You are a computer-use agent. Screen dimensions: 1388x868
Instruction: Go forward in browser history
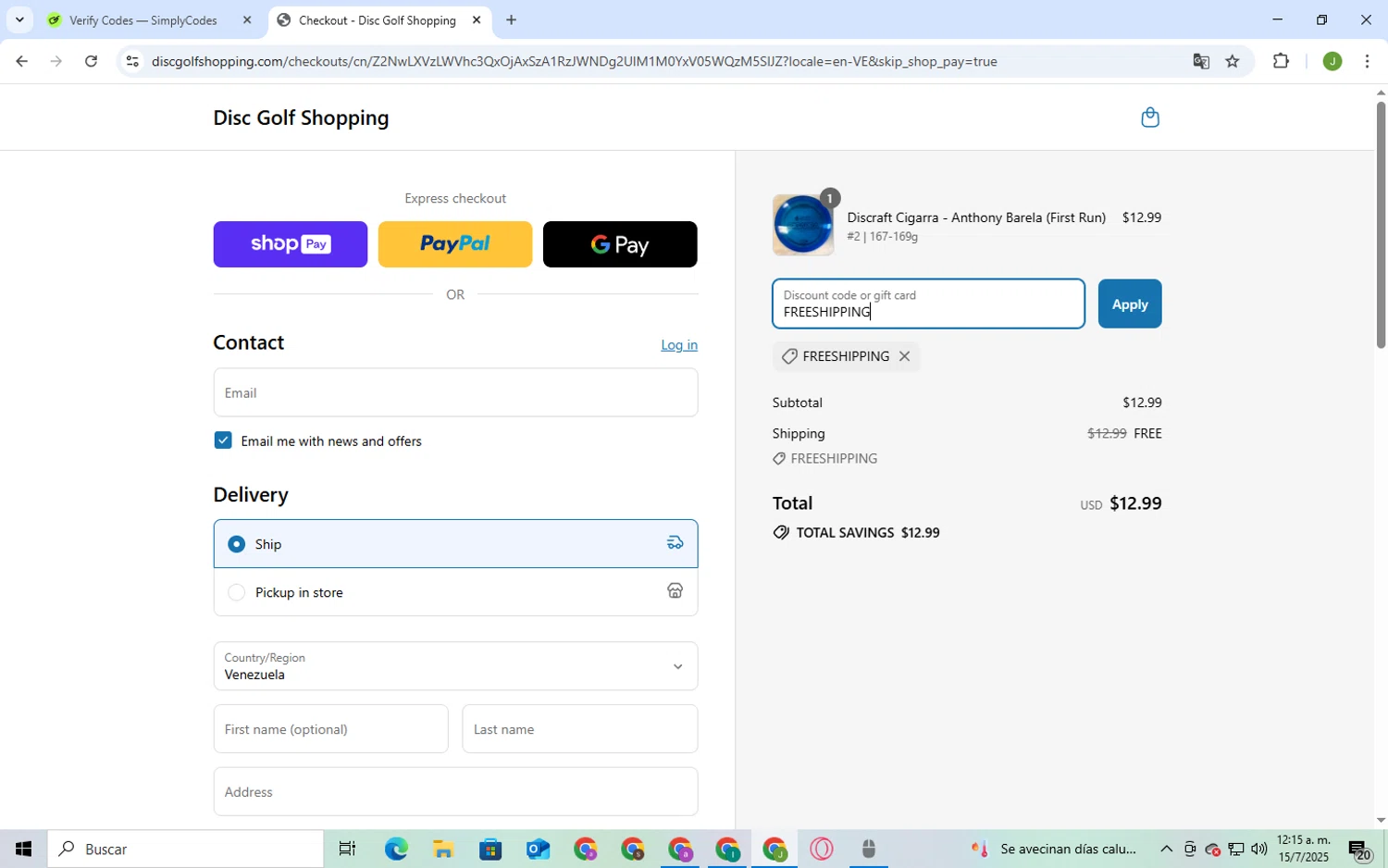pyautogui.click(x=56, y=62)
